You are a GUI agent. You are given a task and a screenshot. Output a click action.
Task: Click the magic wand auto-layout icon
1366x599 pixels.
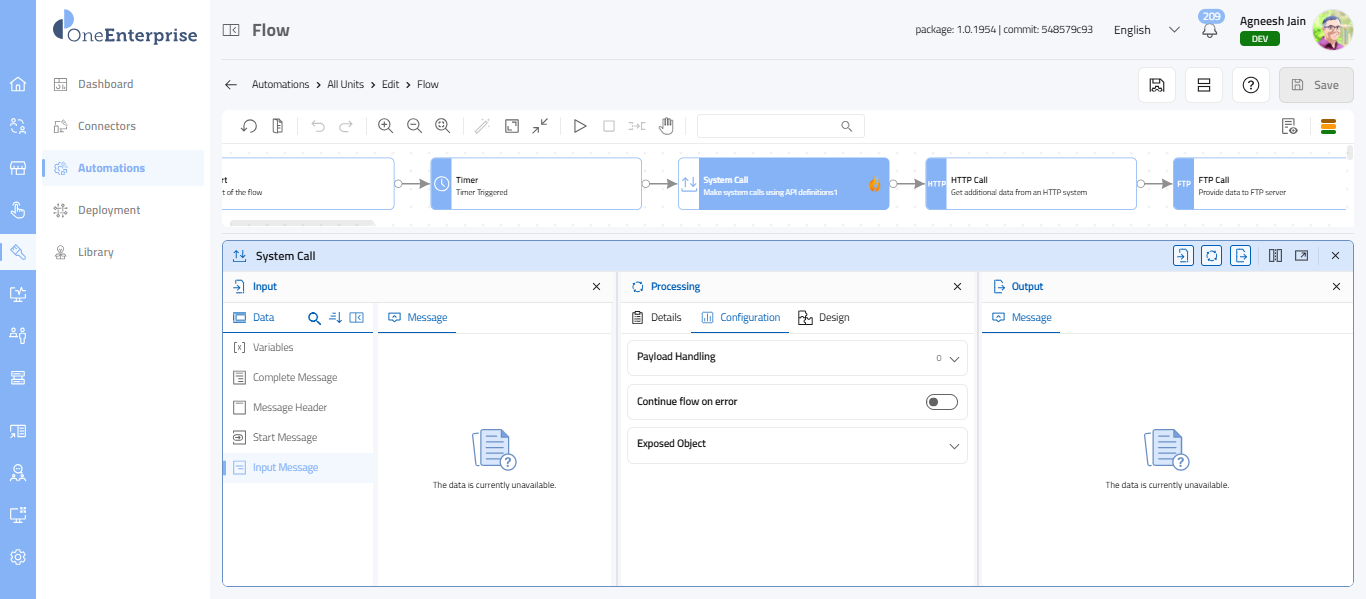(x=482, y=126)
